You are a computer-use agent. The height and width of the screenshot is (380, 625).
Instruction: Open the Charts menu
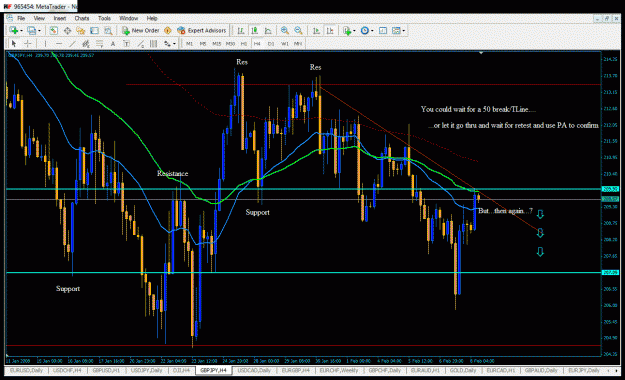point(82,18)
